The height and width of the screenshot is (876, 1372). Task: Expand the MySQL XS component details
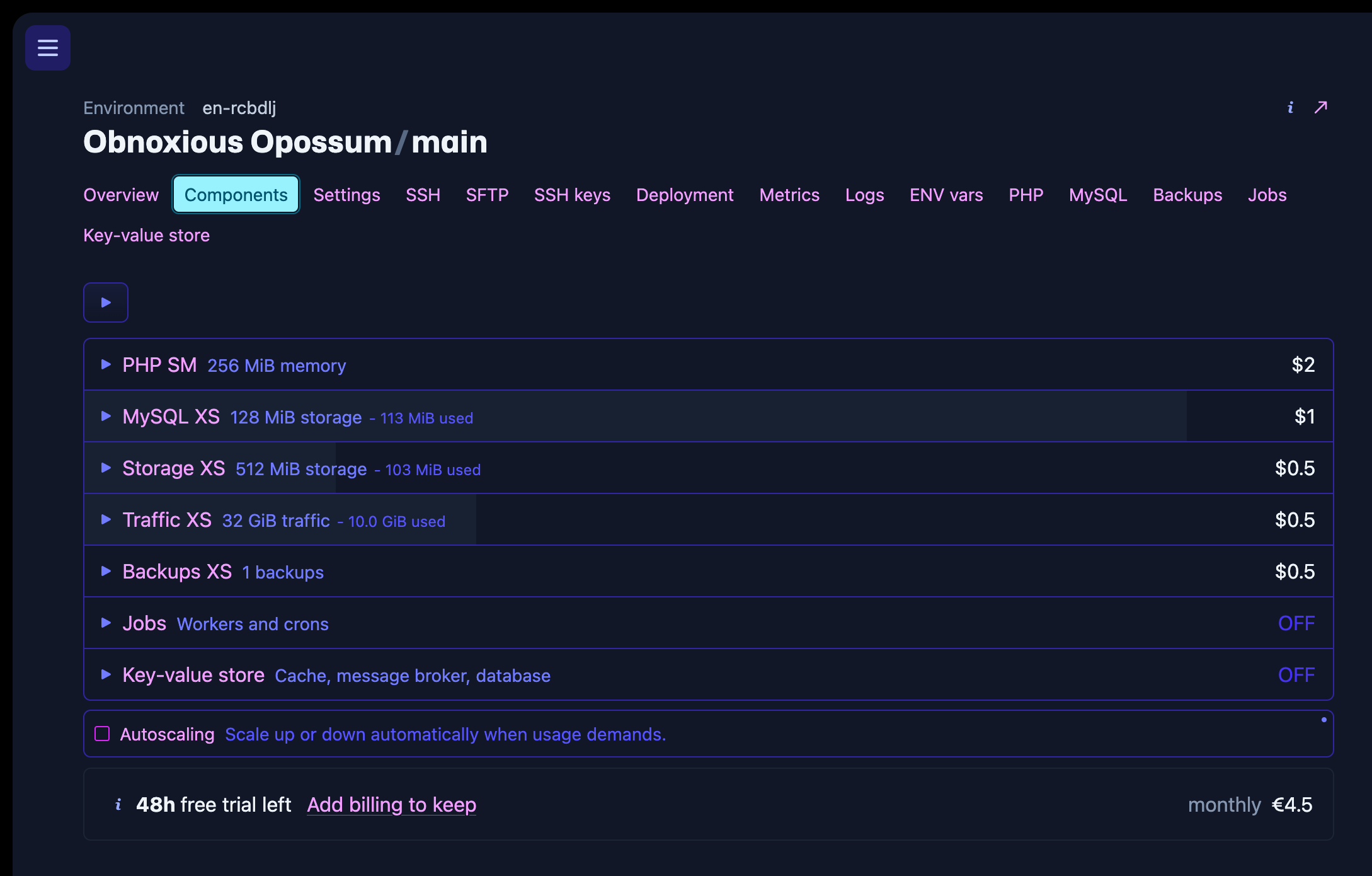click(x=106, y=416)
